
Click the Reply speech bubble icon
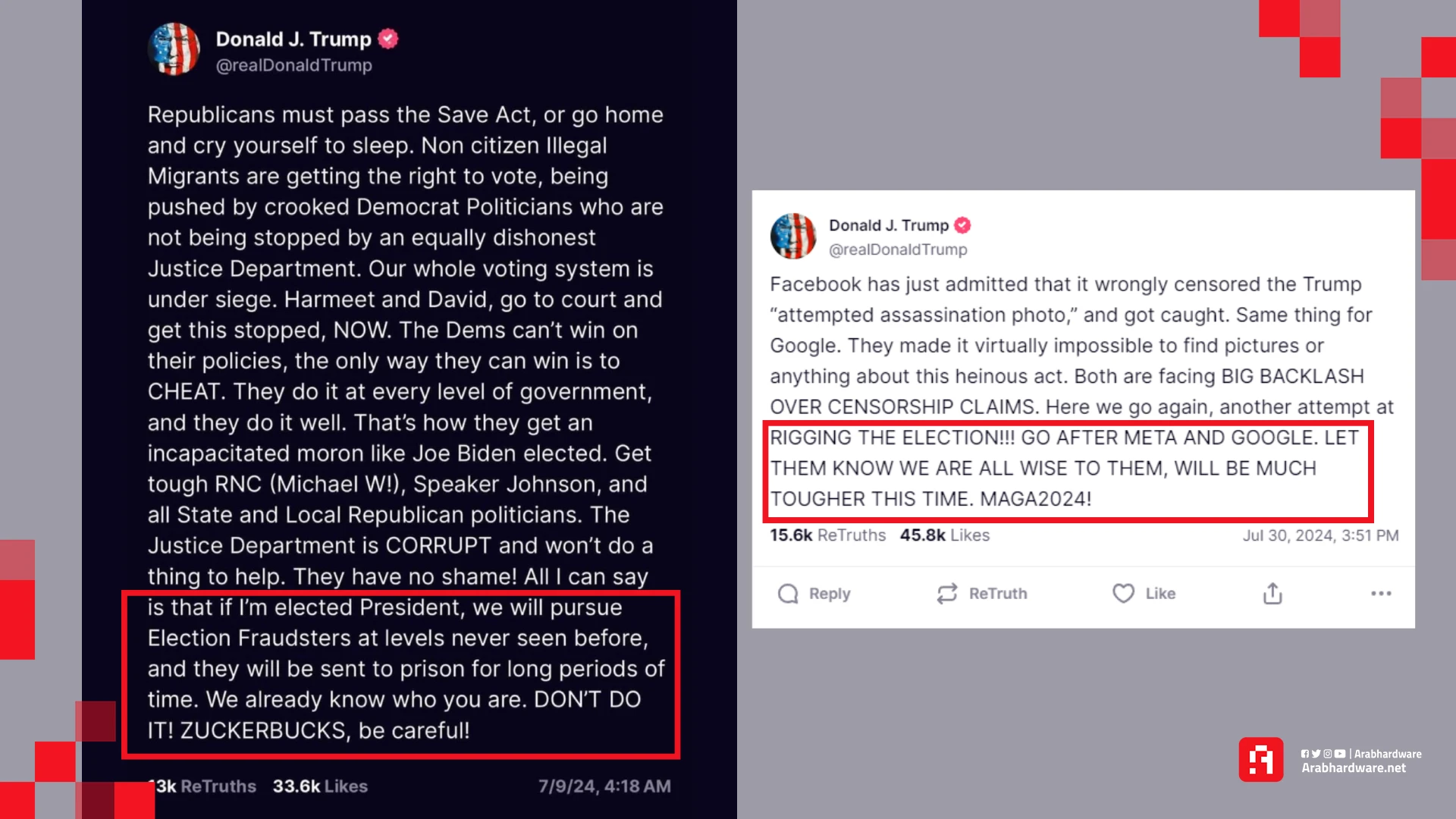pyautogui.click(x=788, y=594)
